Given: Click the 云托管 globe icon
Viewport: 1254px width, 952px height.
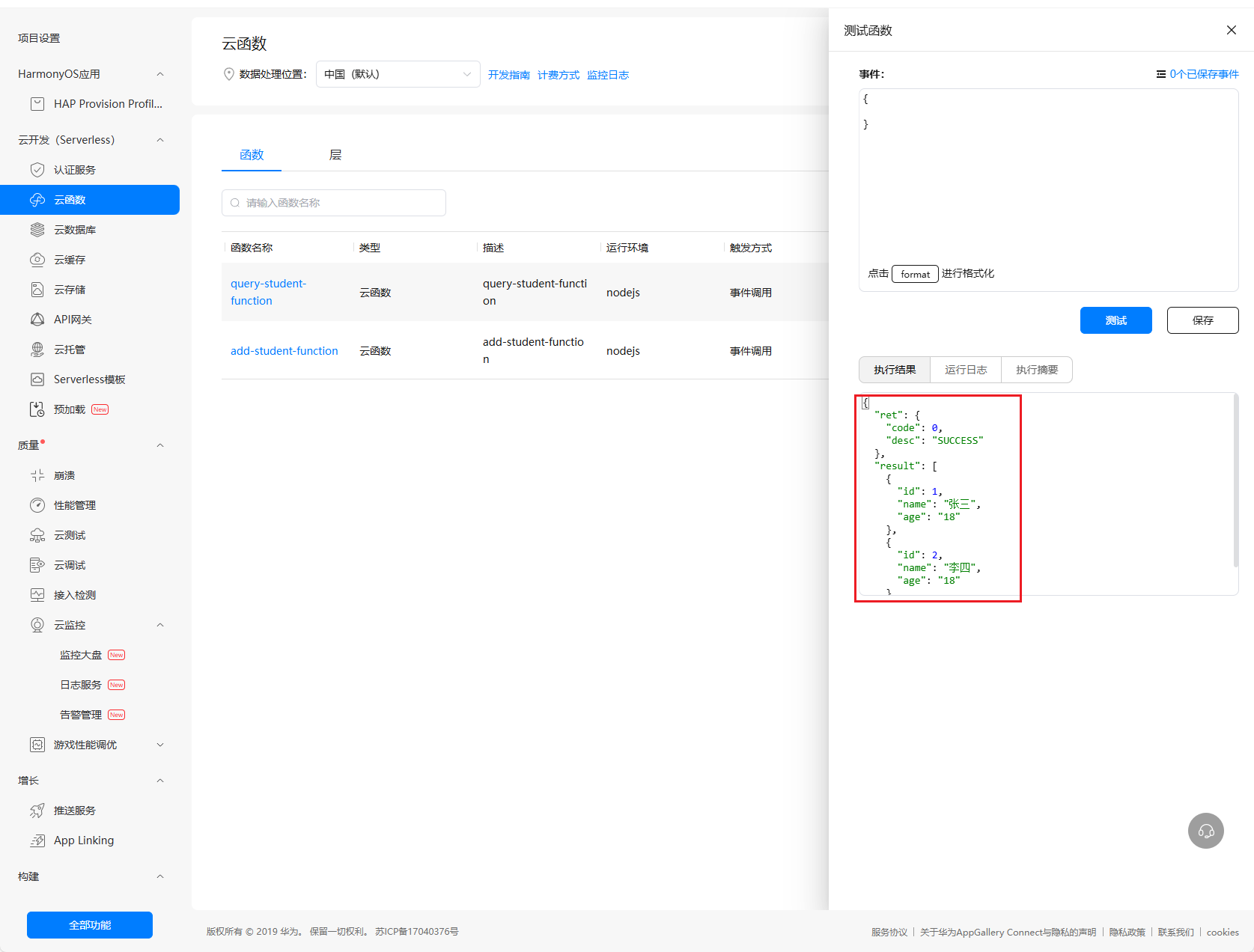Looking at the screenshot, I should tap(37, 350).
